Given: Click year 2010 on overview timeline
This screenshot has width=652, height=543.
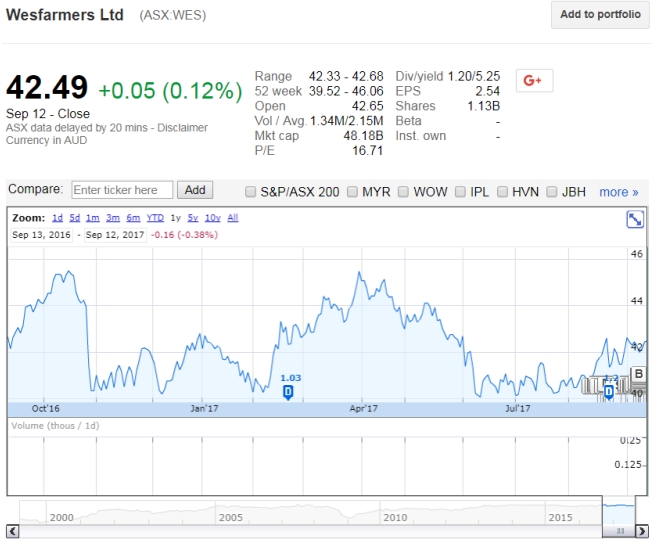Looking at the screenshot, I should (x=395, y=517).
